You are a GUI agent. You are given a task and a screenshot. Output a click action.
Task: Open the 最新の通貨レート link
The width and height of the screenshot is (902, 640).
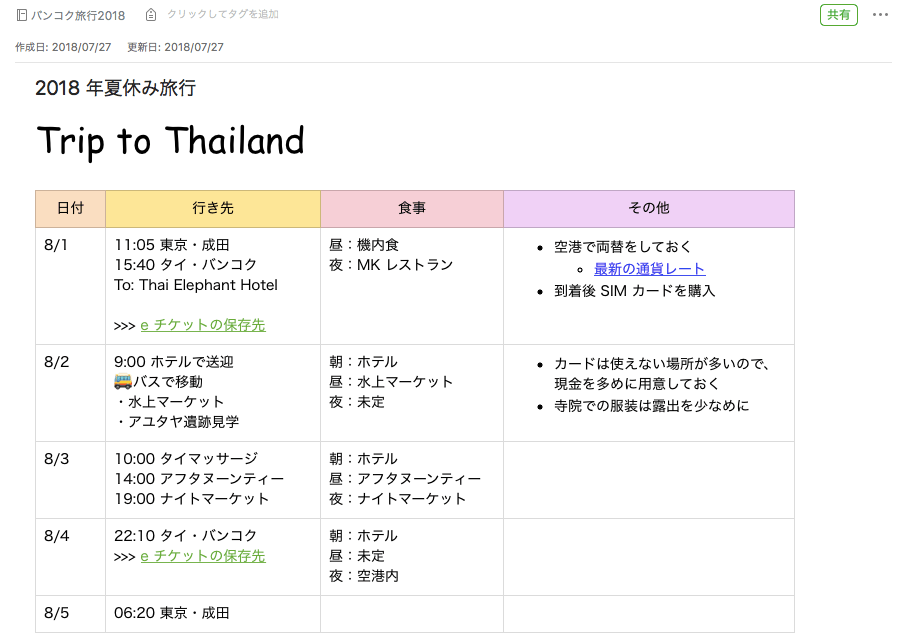649,269
